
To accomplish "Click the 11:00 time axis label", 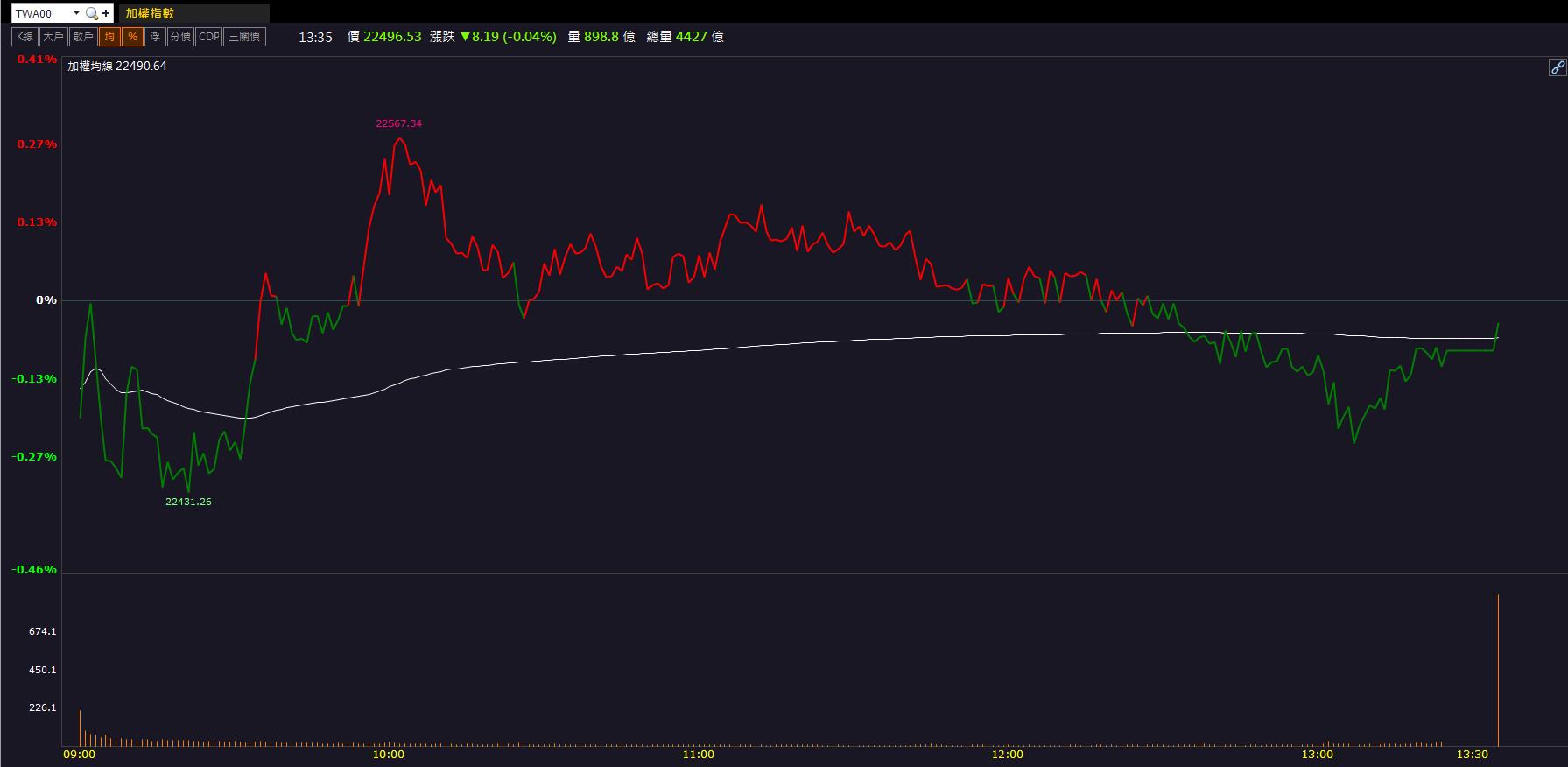I will click(699, 755).
